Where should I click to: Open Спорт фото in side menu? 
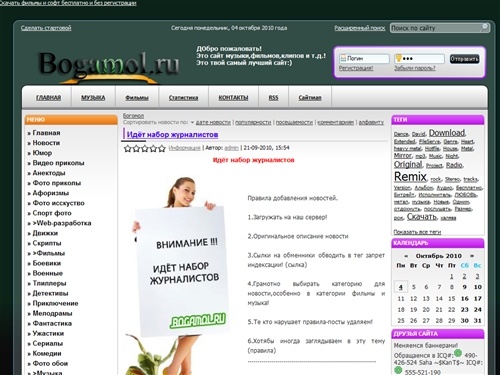(52, 213)
